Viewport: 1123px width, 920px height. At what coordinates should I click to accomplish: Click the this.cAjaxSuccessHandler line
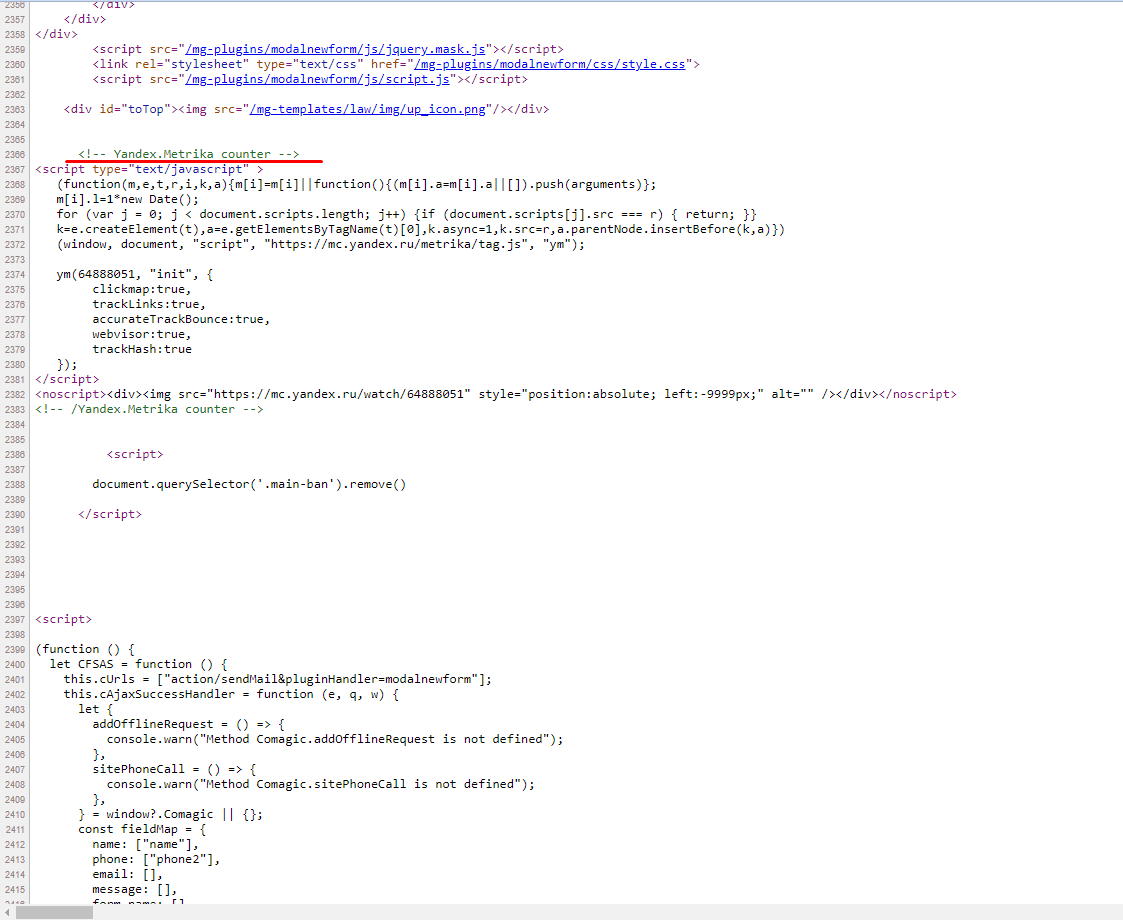[231, 694]
